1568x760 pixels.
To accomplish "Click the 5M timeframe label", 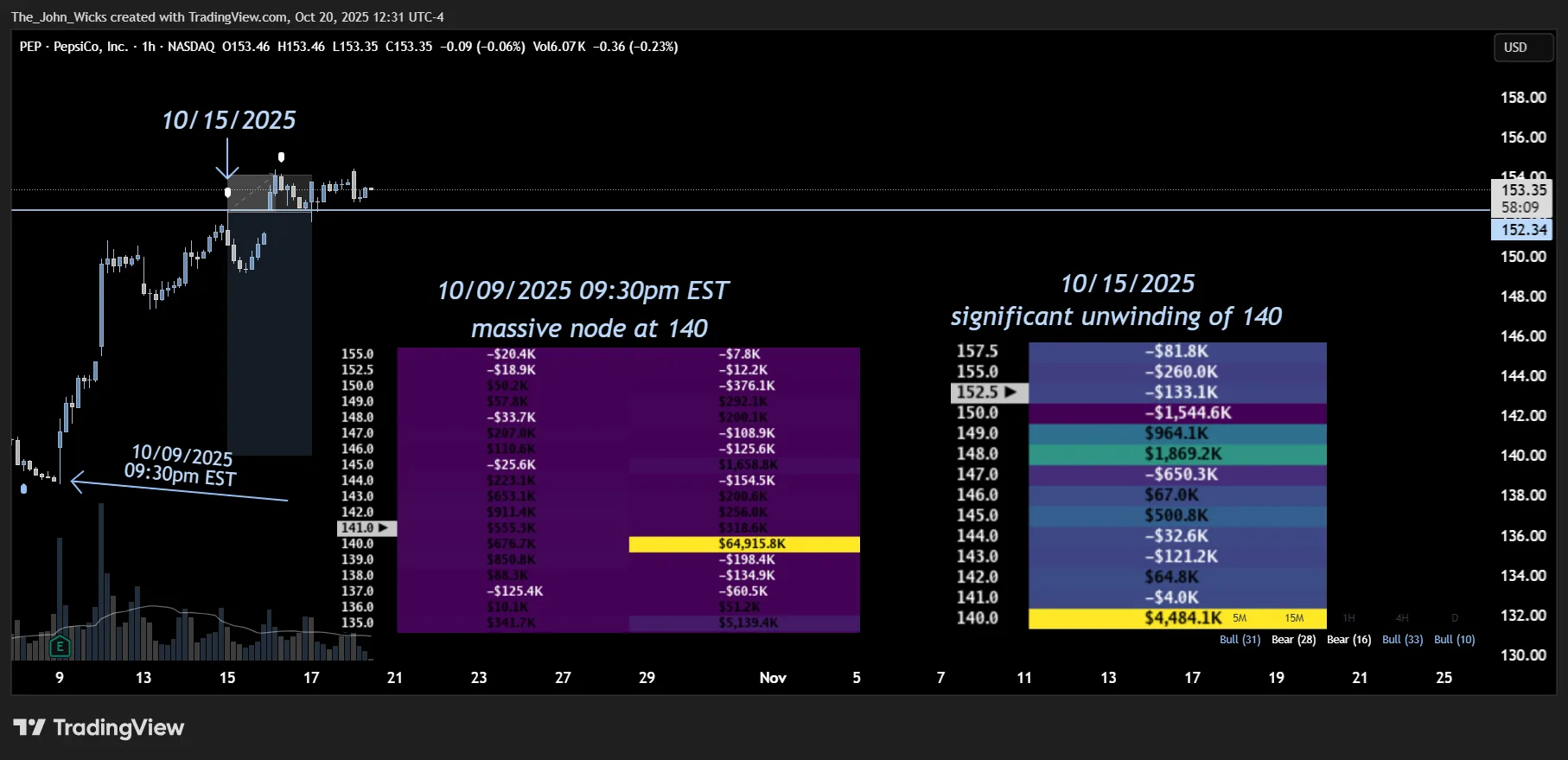I will [x=1240, y=618].
